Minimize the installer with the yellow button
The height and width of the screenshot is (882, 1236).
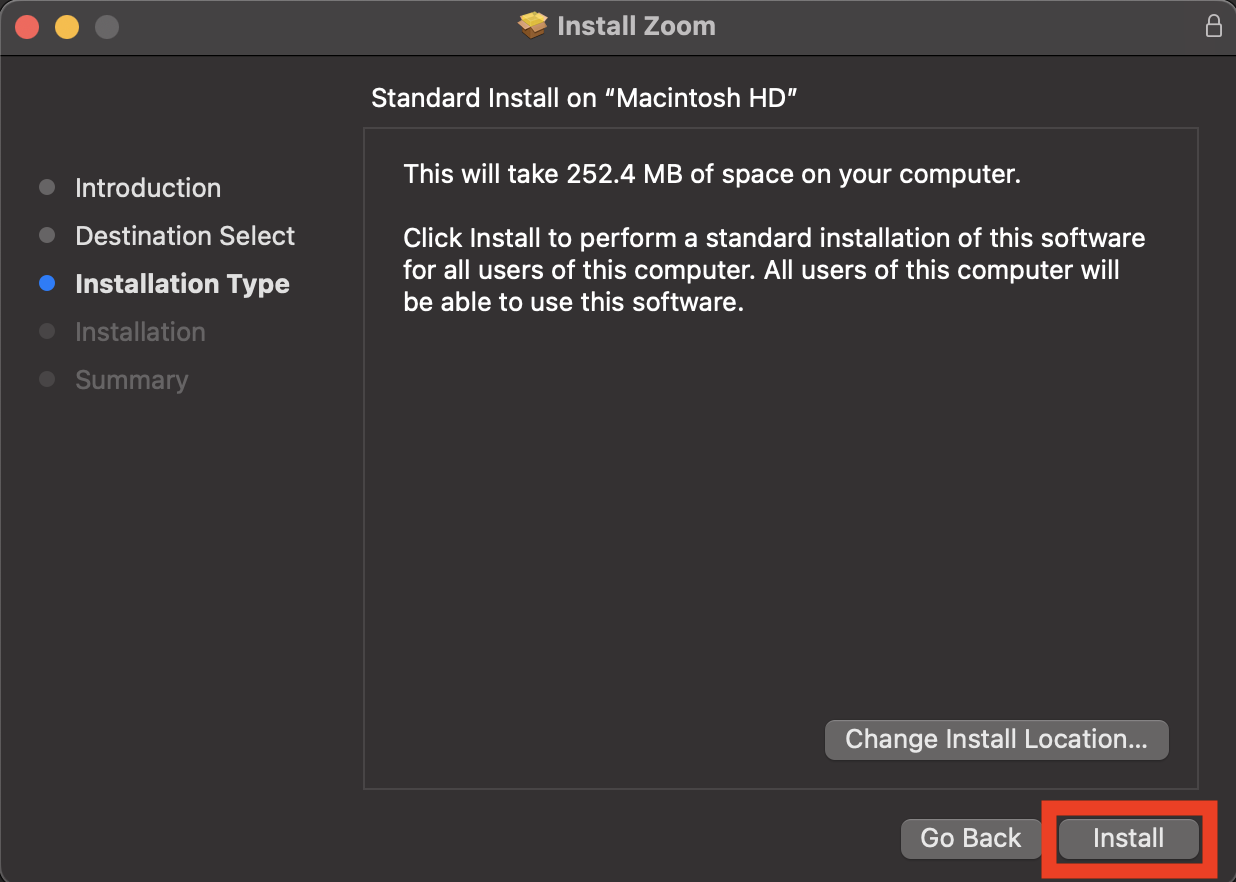coord(67,27)
